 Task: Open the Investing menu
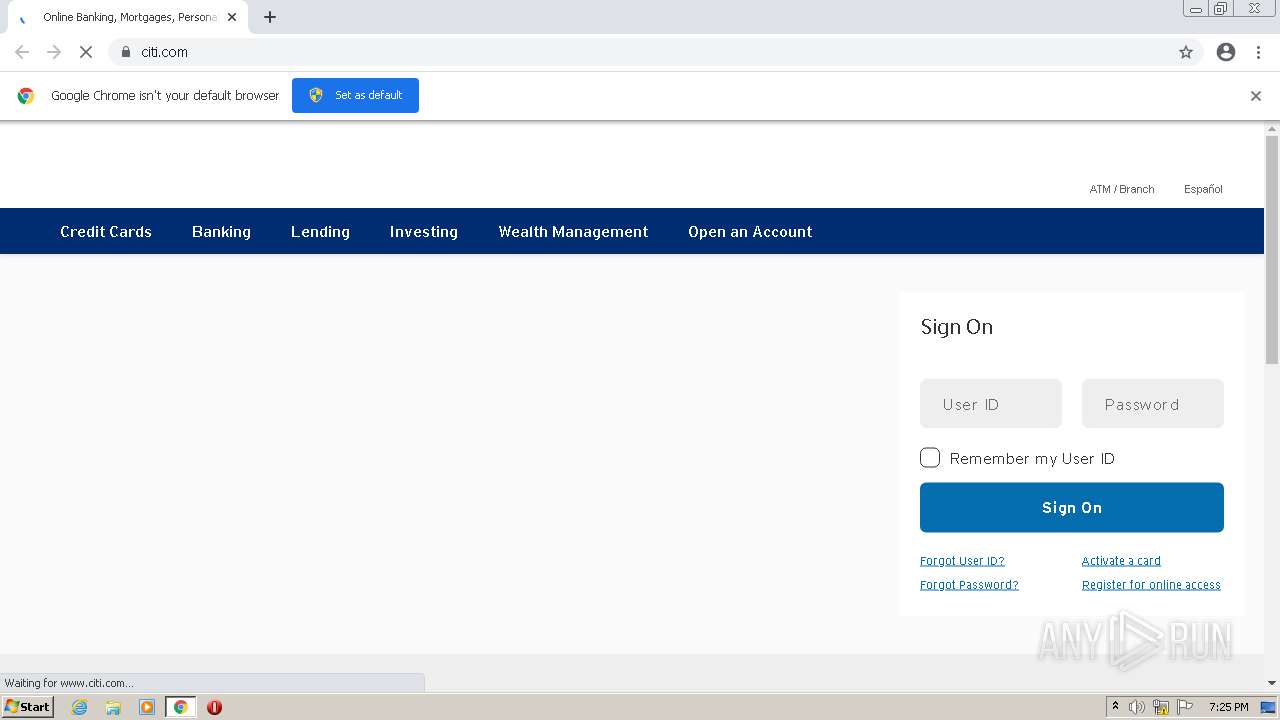424,231
